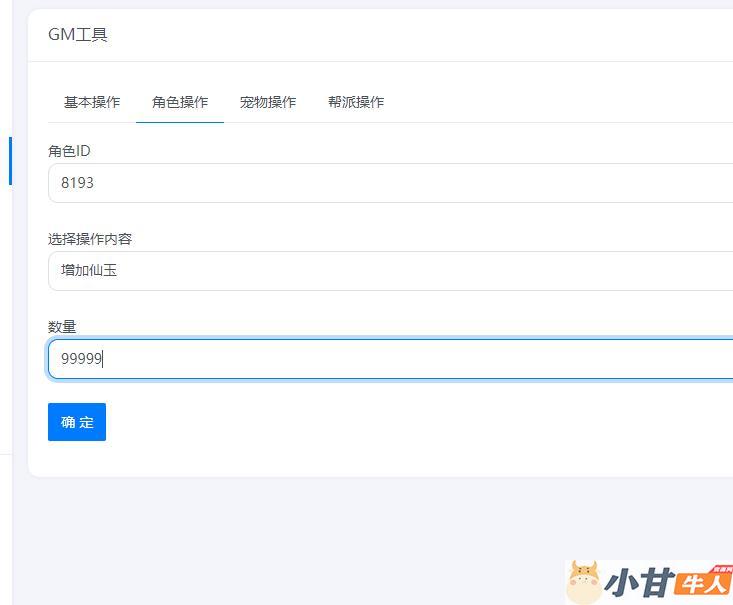This screenshot has height=605, width=733.
Task: Click the 数量 field containing 99999
Action: click(x=390, y=359)
